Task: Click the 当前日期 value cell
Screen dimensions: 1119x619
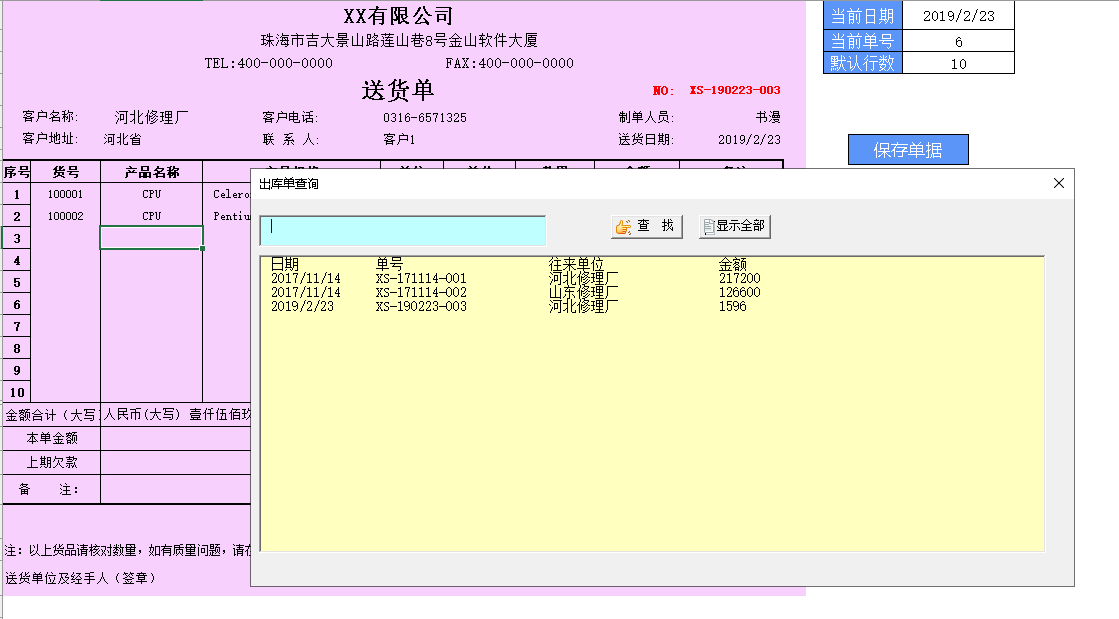Action: [x=958, y=15]
